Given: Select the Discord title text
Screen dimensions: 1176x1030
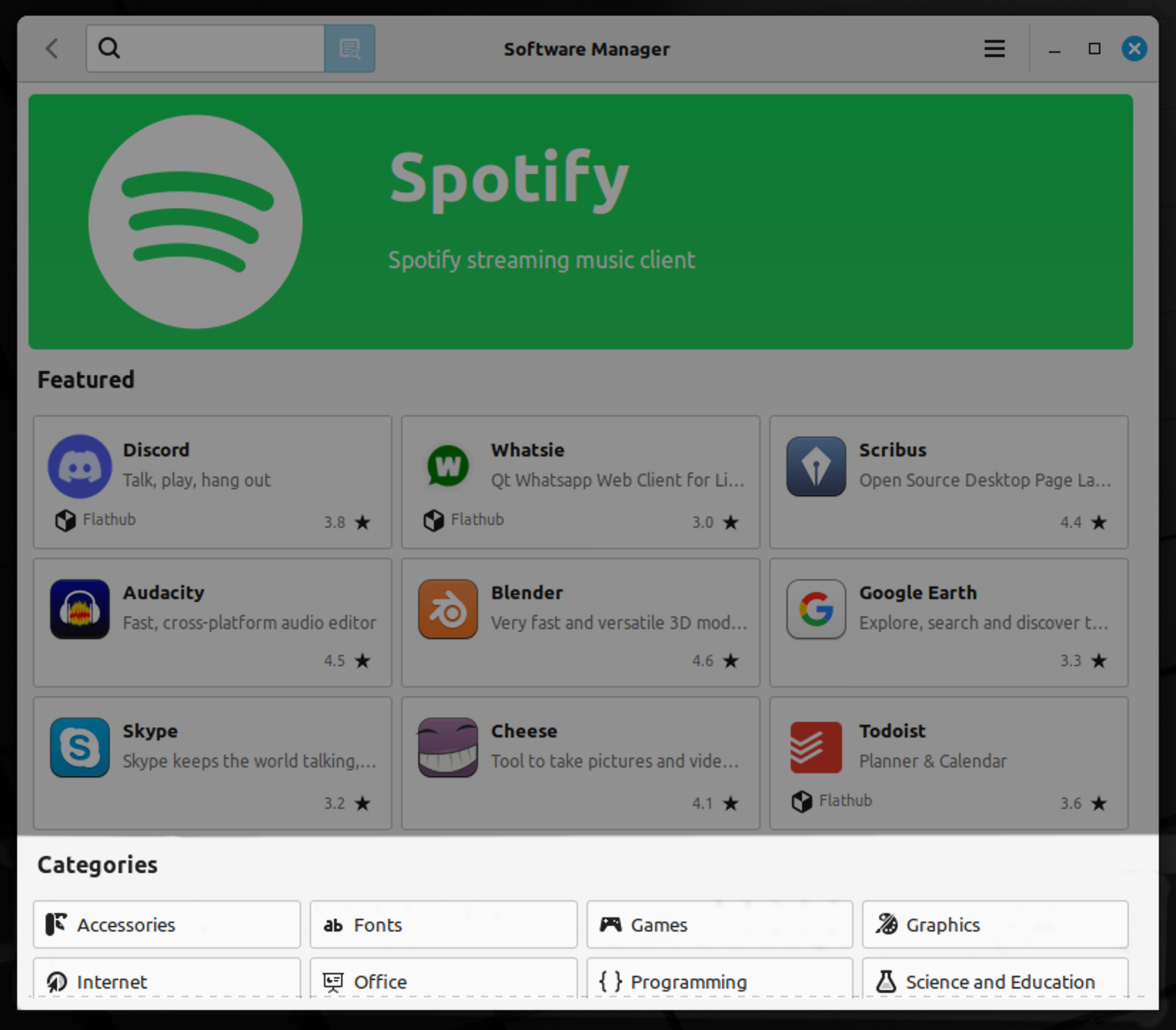Looking at the screenshot, I should tap(156, 450).
